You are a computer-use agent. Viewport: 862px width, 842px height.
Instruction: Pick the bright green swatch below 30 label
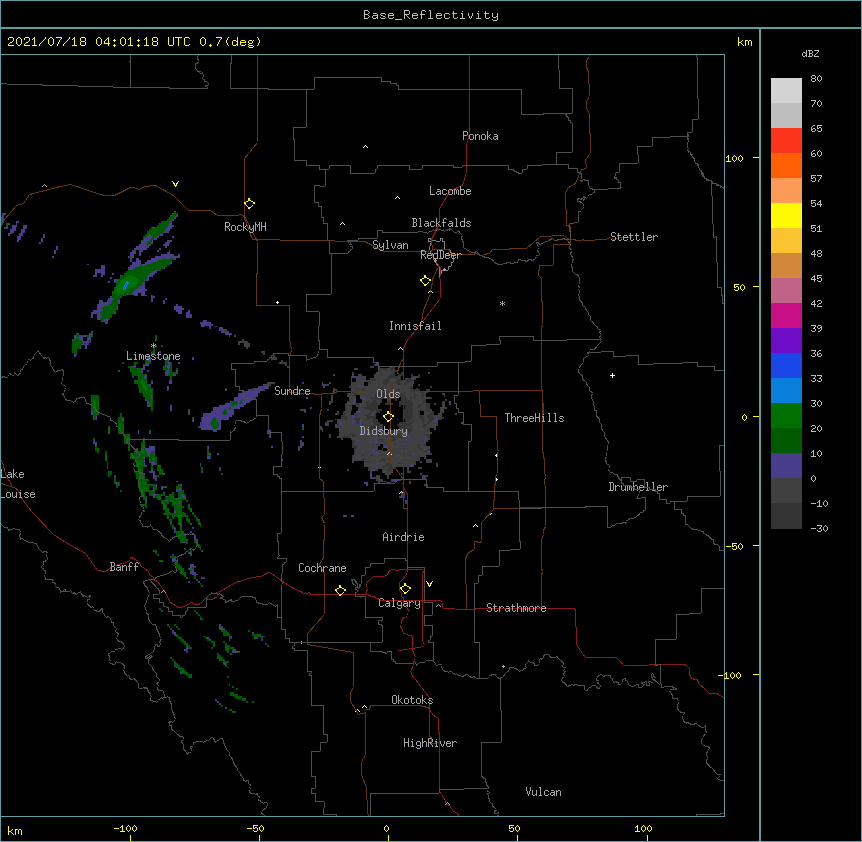786,416
